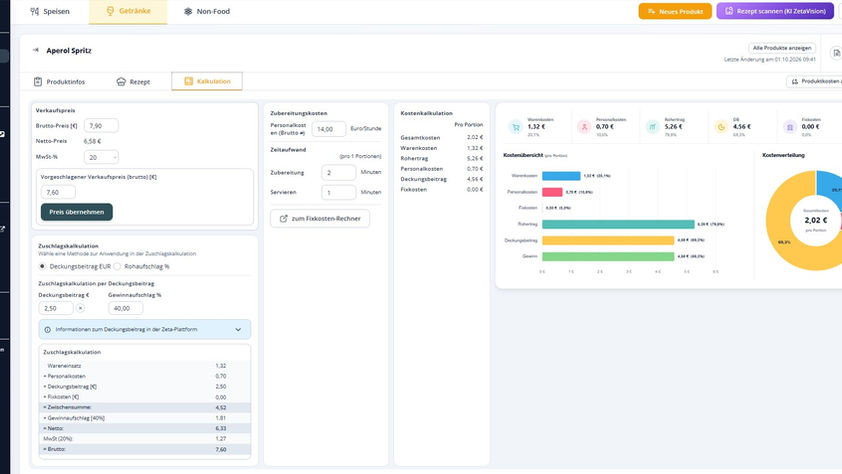Click the yellow DB pie icon
This screenshot has height=474, width=842.
tap(721, 127)
